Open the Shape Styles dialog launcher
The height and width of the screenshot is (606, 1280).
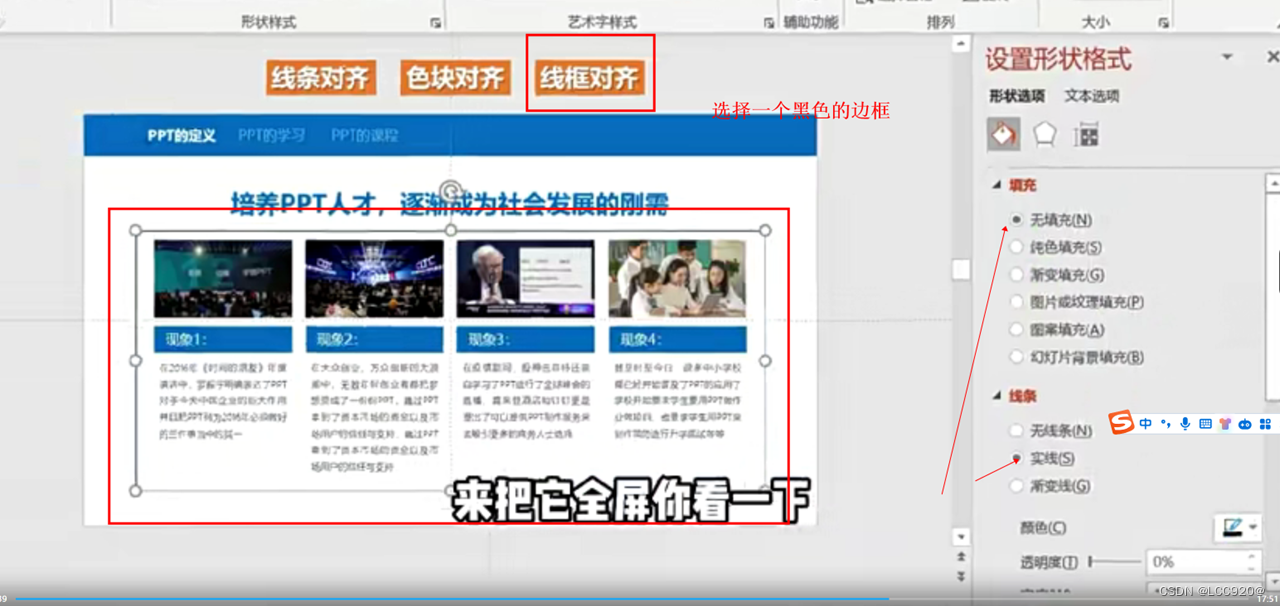pyautogui.click(x=435, y=22)
